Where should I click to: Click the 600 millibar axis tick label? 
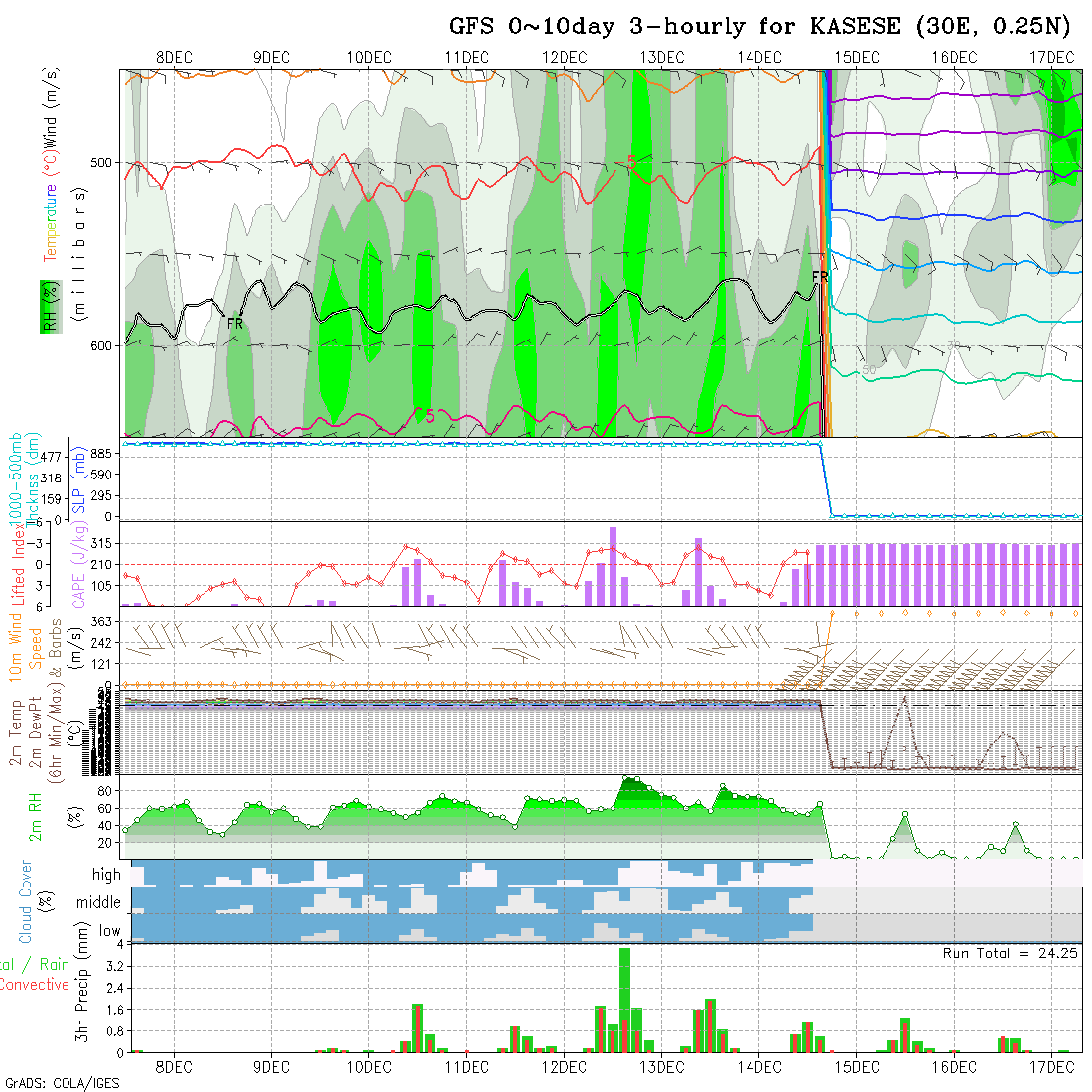tap(102, 345)
